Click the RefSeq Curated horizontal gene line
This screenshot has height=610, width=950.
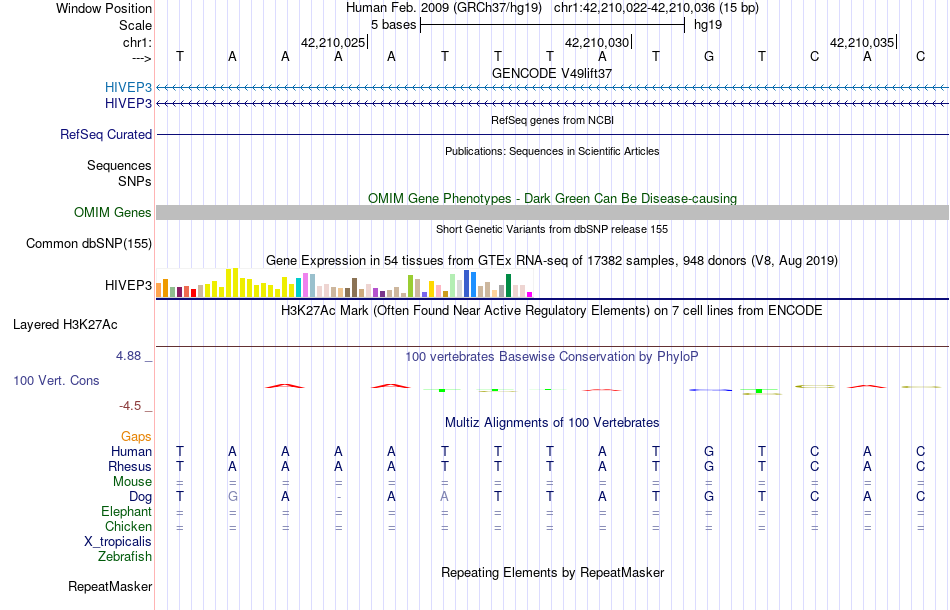pyautogui.click(x=552, y=134)
